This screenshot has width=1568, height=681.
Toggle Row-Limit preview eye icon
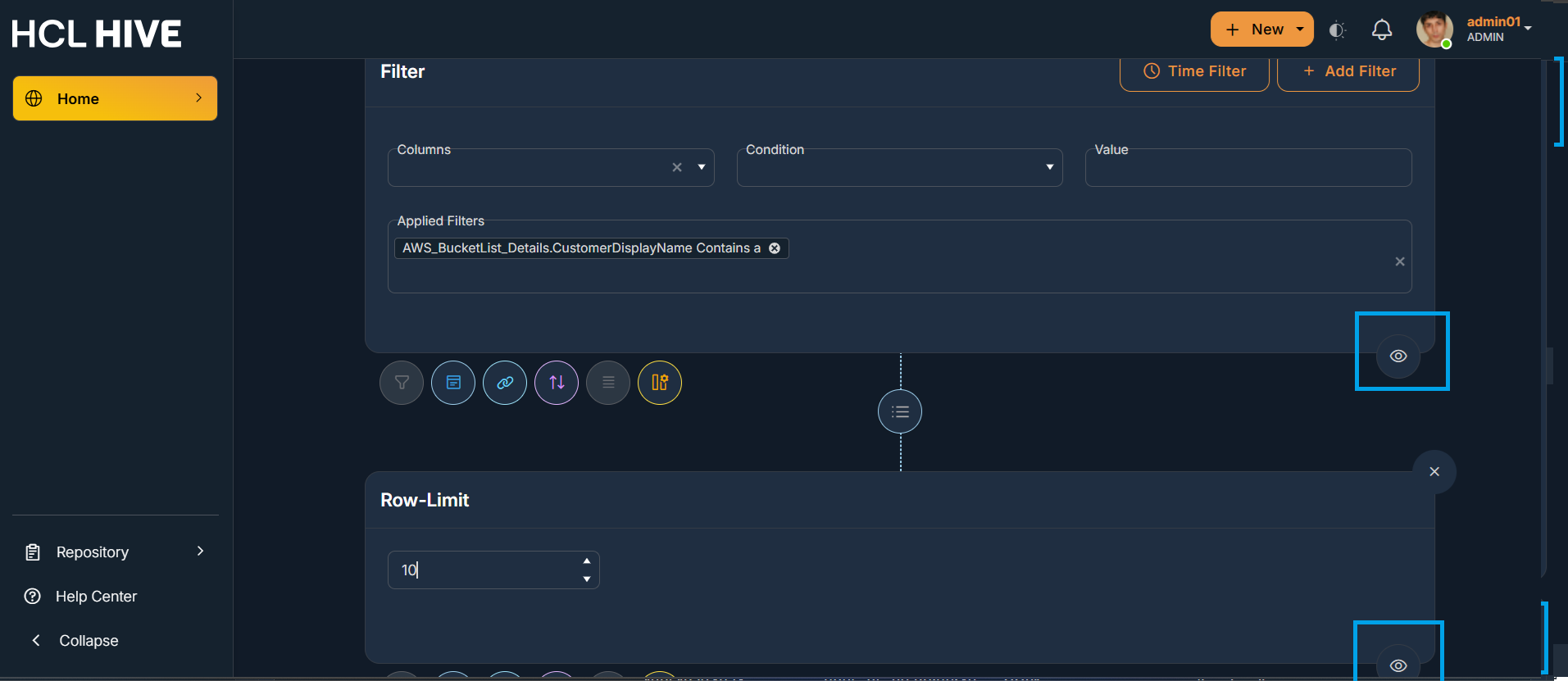pyautogui.click(x=1398, y=665)
